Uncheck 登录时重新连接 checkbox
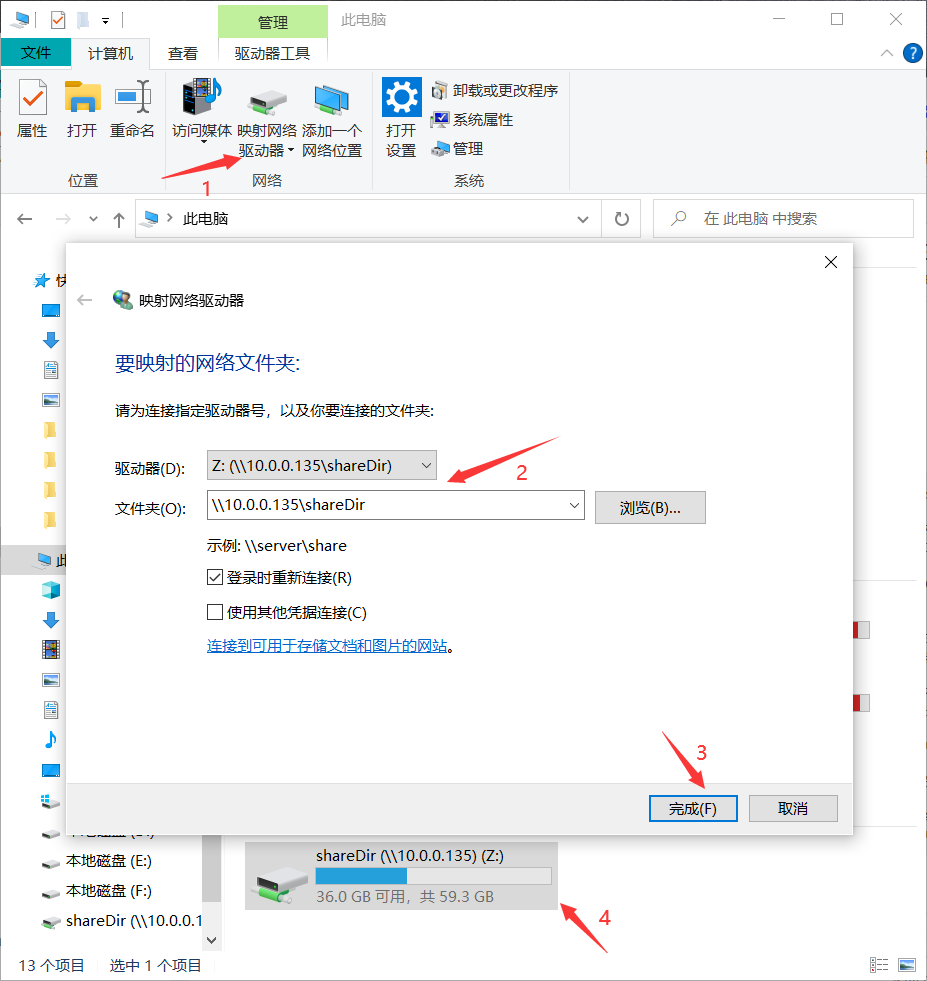 [x=215, y=578]
